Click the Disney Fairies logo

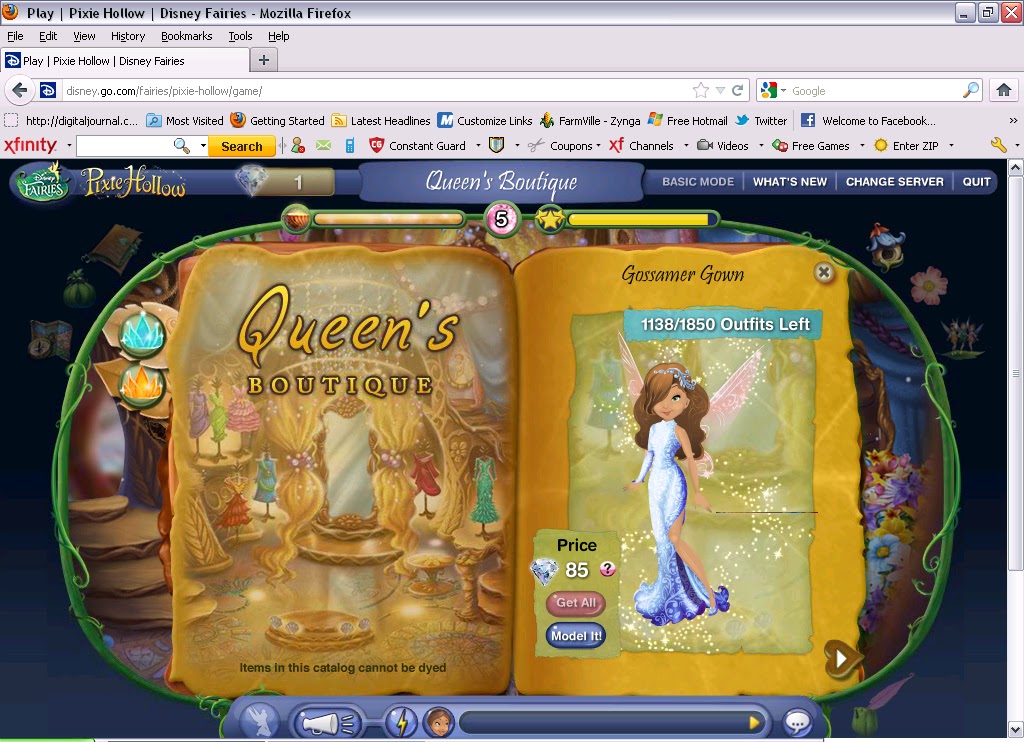pyautogui.click(x=42, y=182)
